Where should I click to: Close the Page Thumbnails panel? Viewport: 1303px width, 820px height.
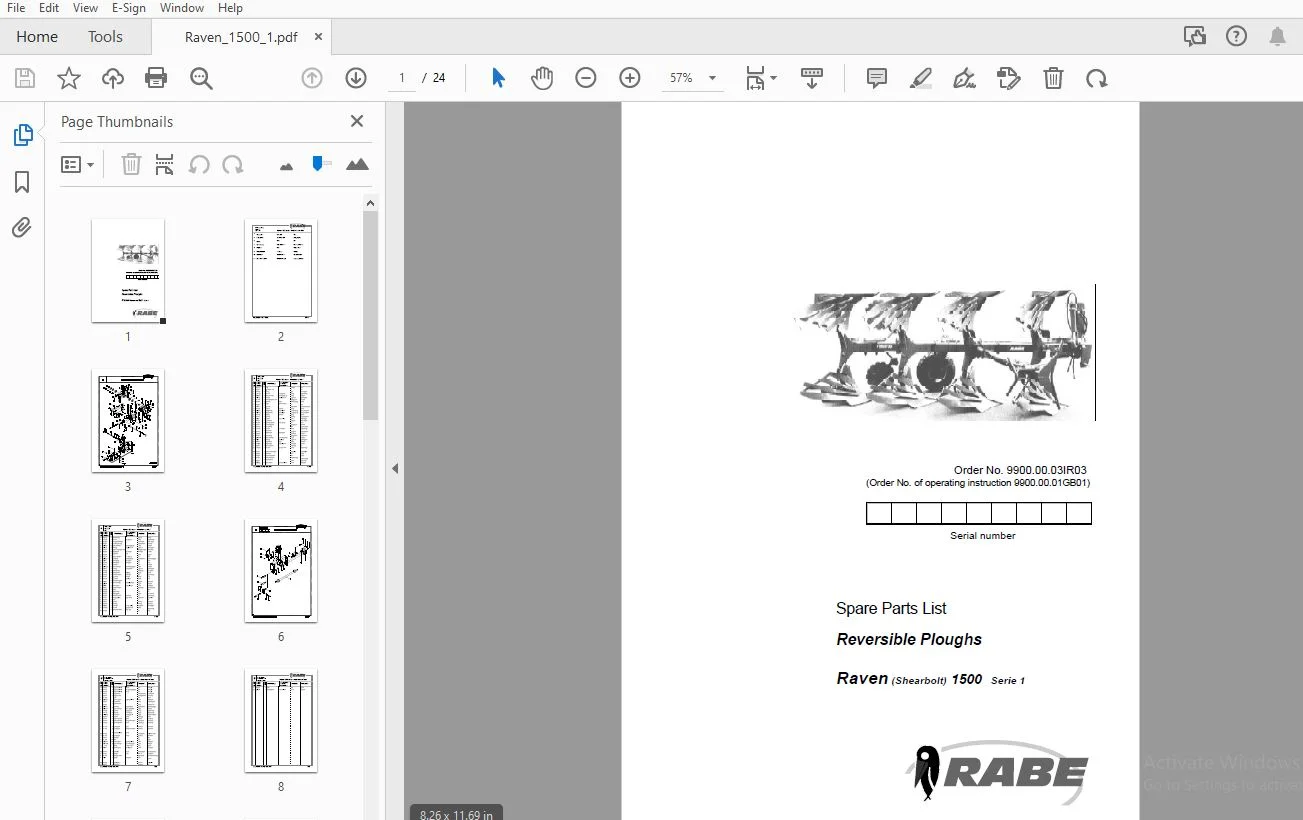click(357, 121)
